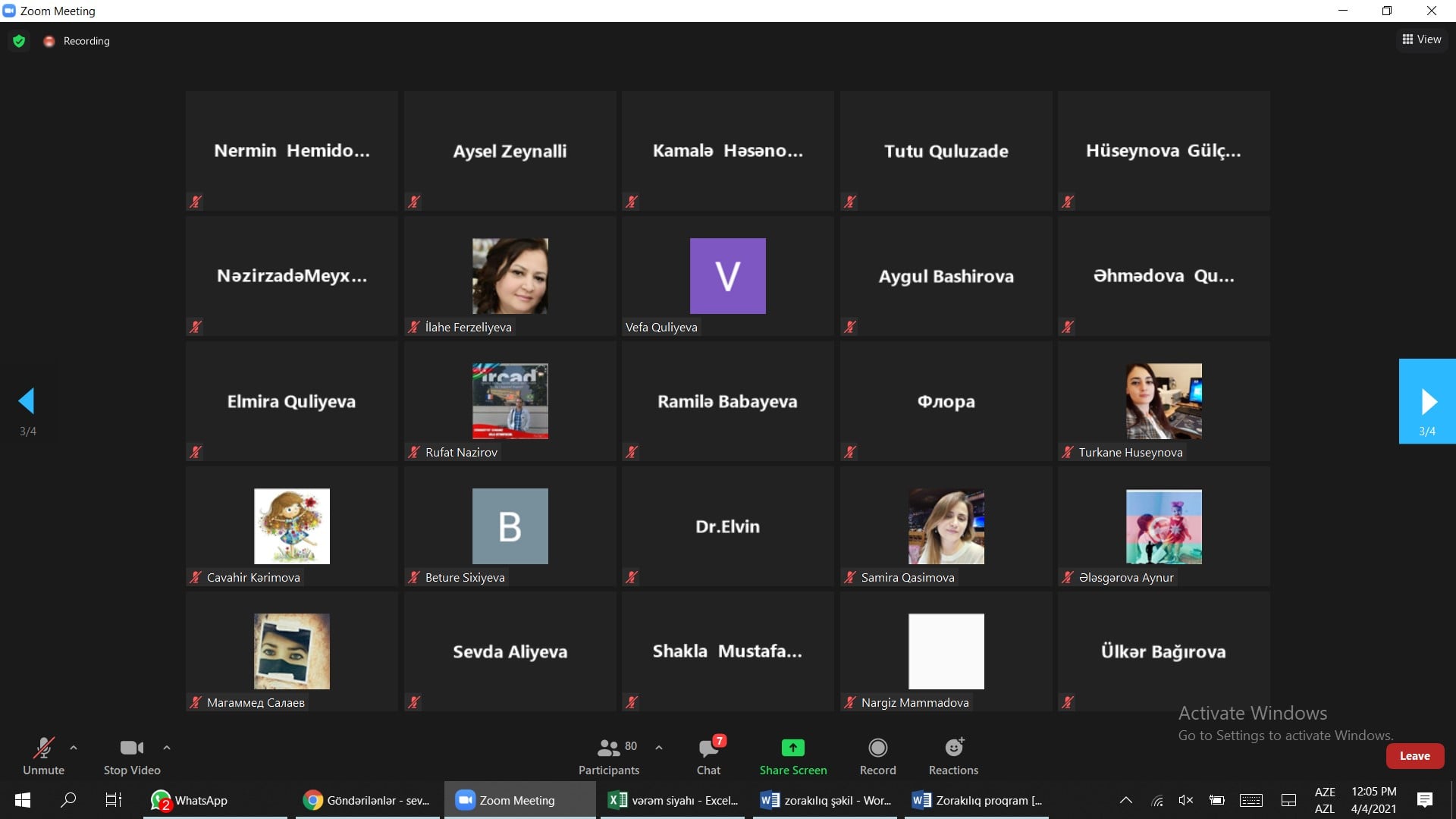Switch to WhatsApp in the taskbar
1456x819 pixels.
click(190, 800)
